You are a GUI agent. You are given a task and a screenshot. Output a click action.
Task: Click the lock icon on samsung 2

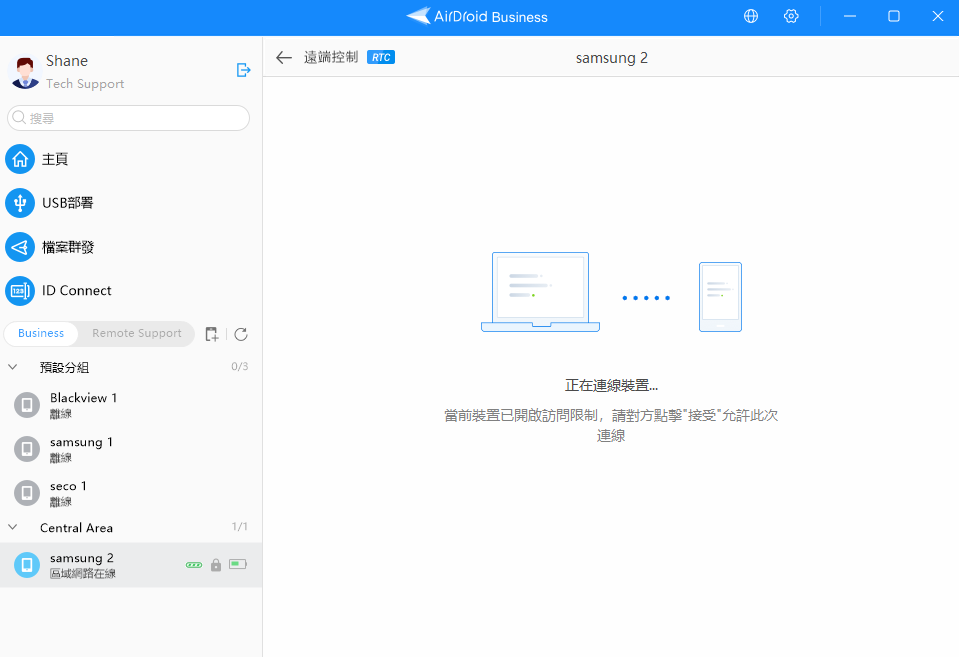click(x=216, y=565)
